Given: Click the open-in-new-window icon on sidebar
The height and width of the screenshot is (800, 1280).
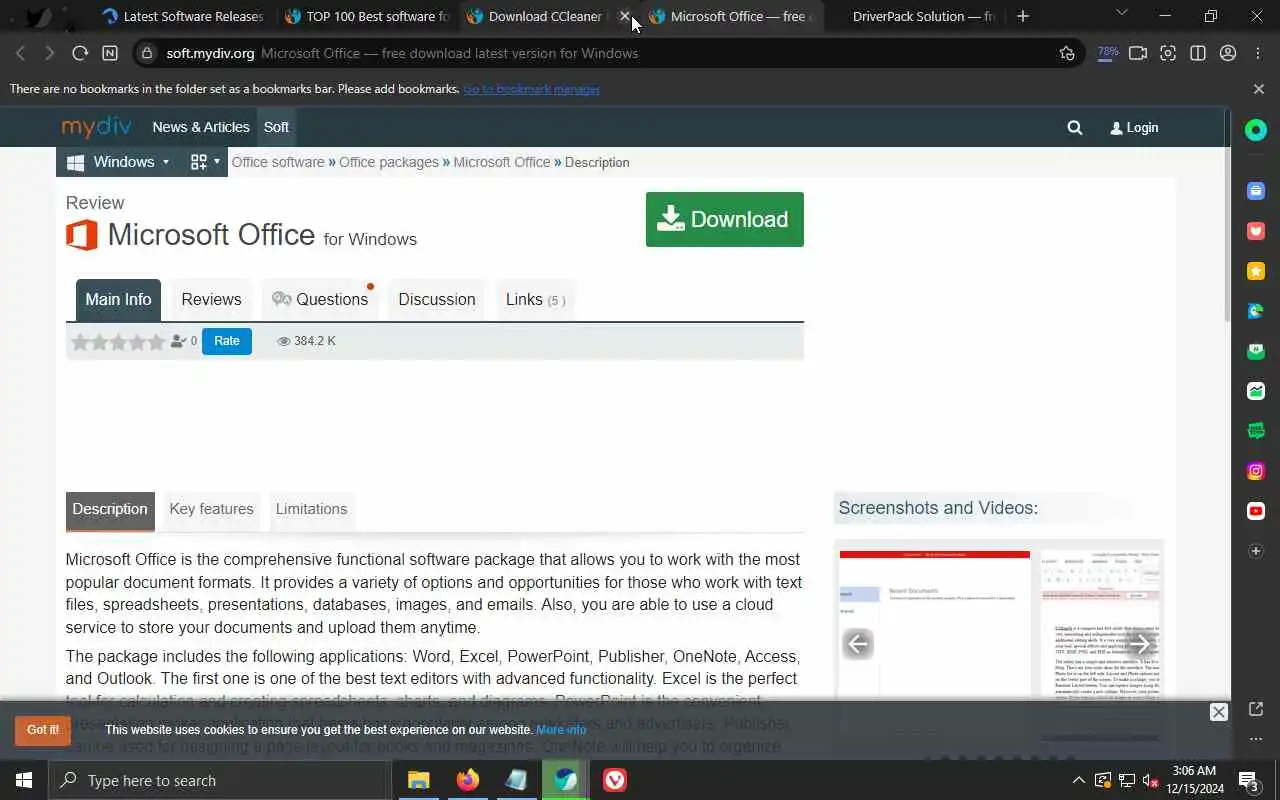Looking at the screenshot, I should tap(1256, 709).
